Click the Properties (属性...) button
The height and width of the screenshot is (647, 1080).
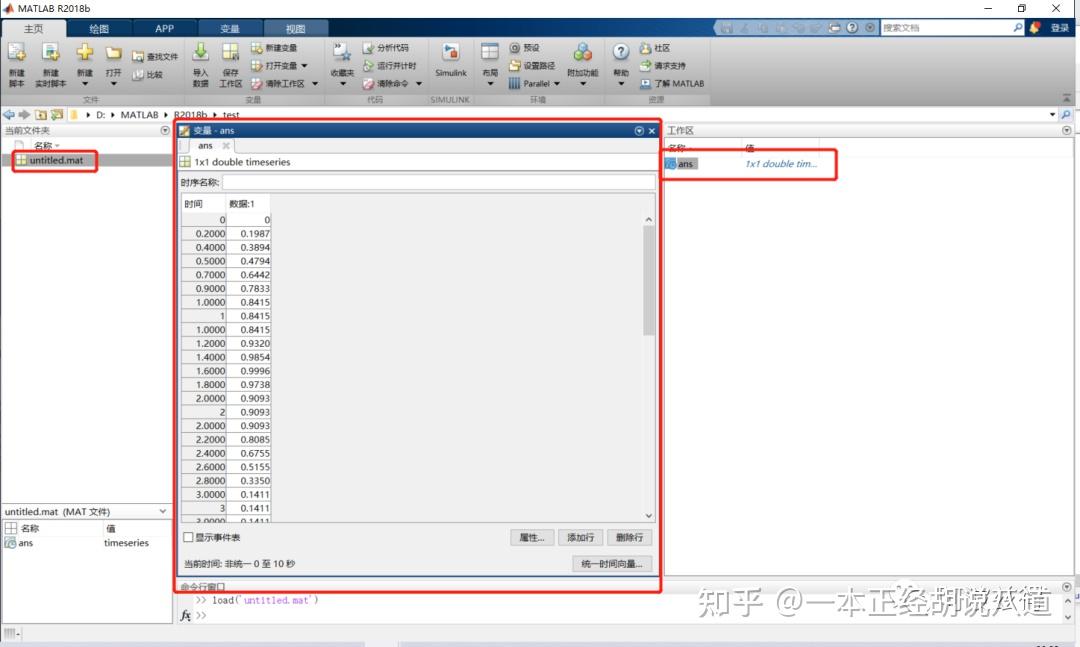[x=532, y=537]
